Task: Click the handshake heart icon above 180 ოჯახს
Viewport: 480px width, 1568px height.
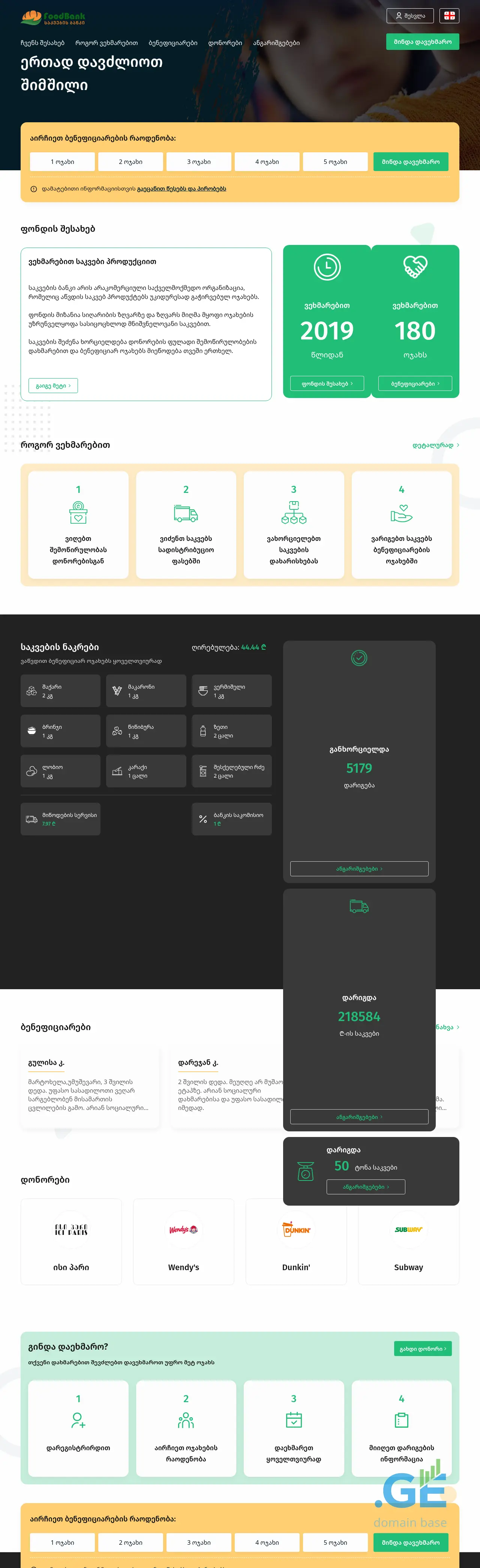Action: pos(415,267)
